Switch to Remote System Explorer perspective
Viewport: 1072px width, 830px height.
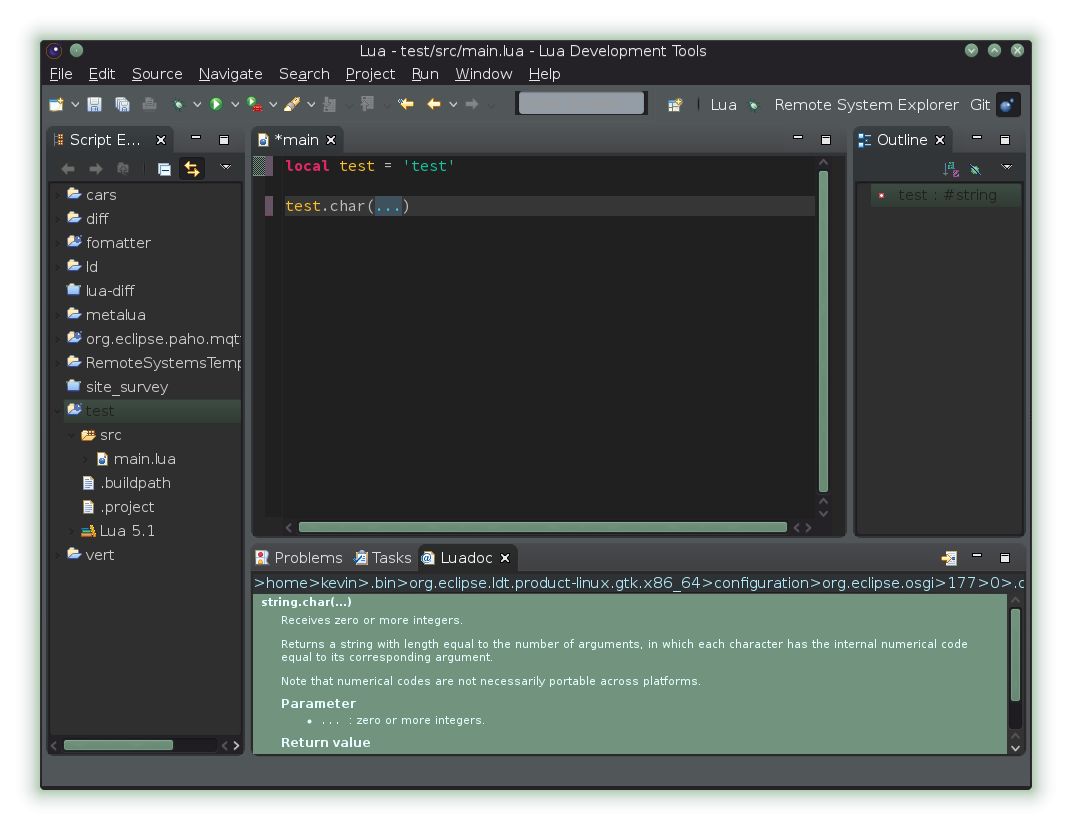point(866,105)
